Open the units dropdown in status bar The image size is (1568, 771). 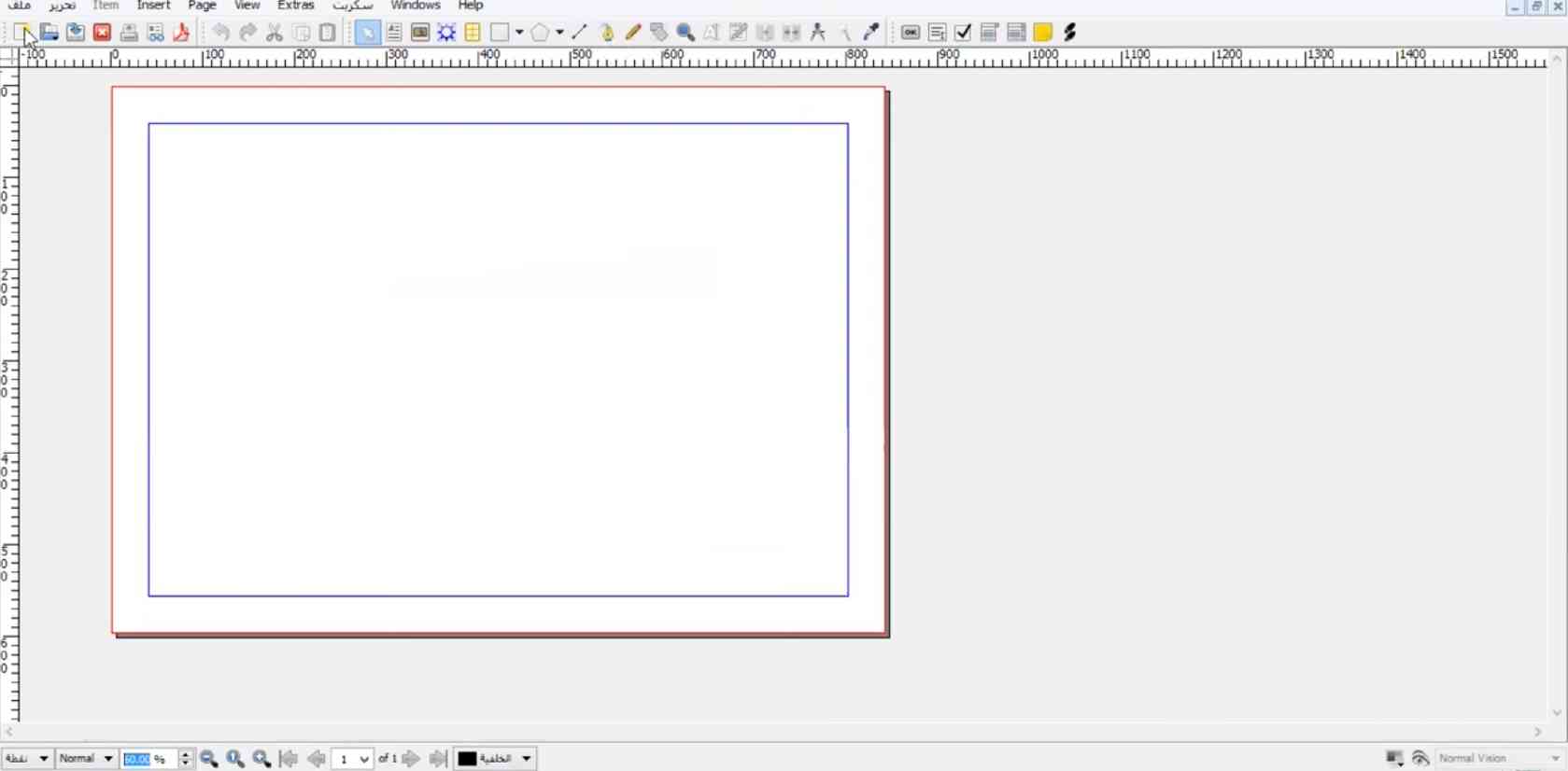click(x=27, y=759)
